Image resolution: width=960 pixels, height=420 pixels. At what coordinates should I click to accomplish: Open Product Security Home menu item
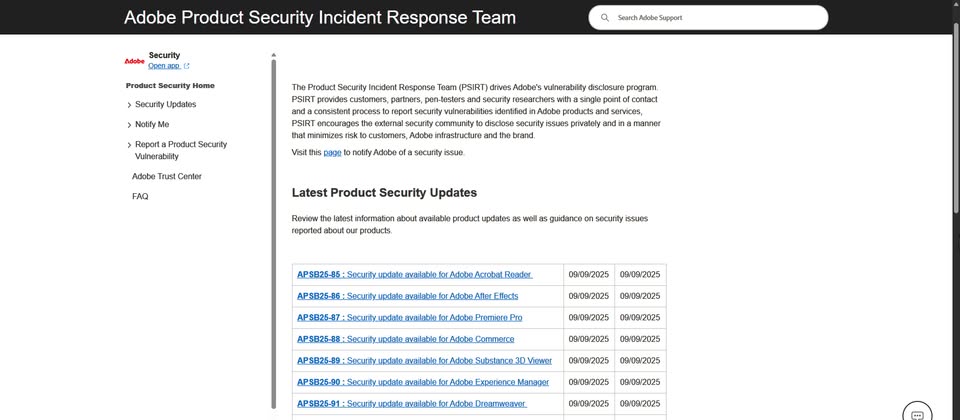click(x=170, y=86)
